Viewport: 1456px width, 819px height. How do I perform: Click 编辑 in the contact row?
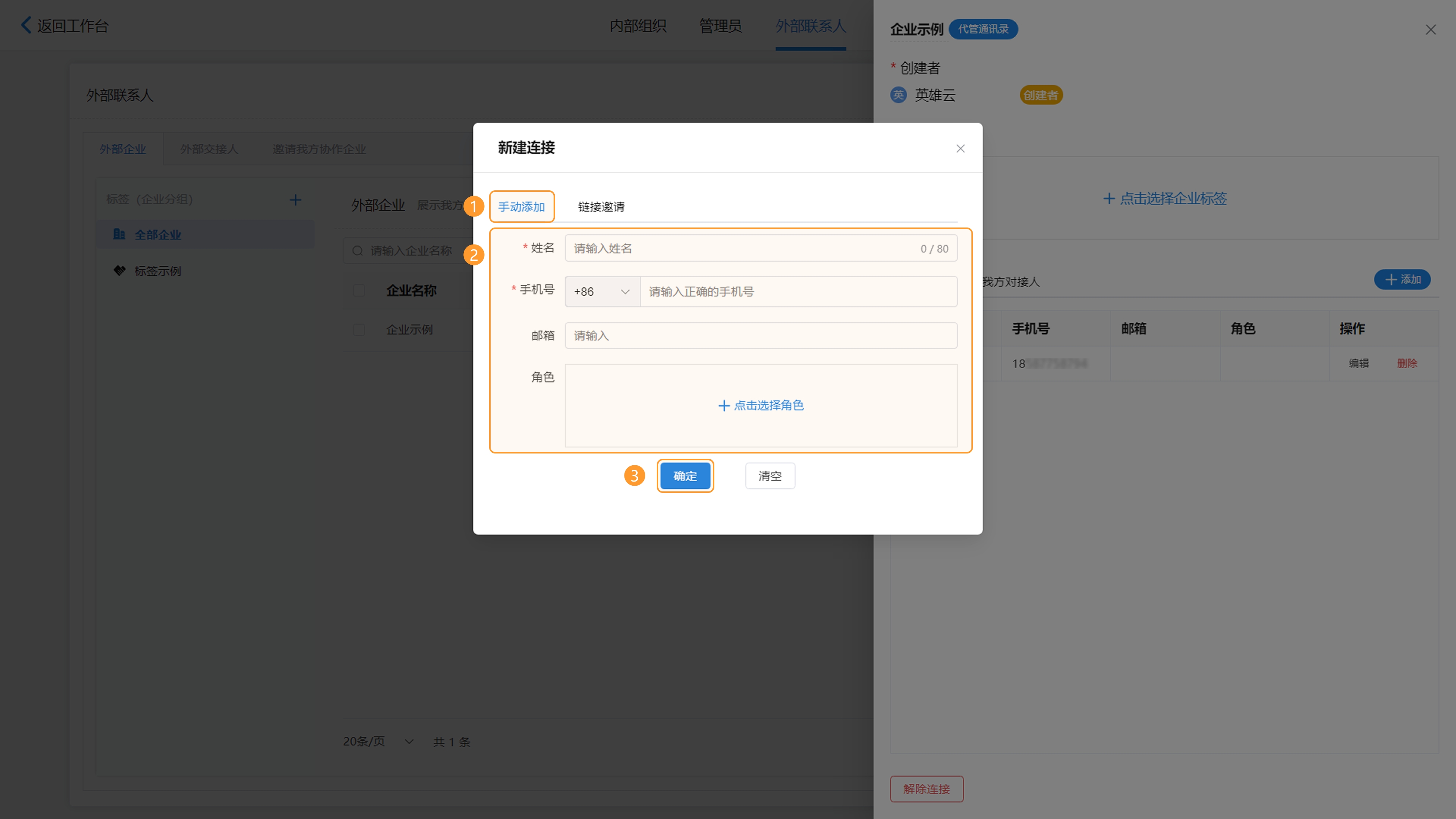(1359, 364)
